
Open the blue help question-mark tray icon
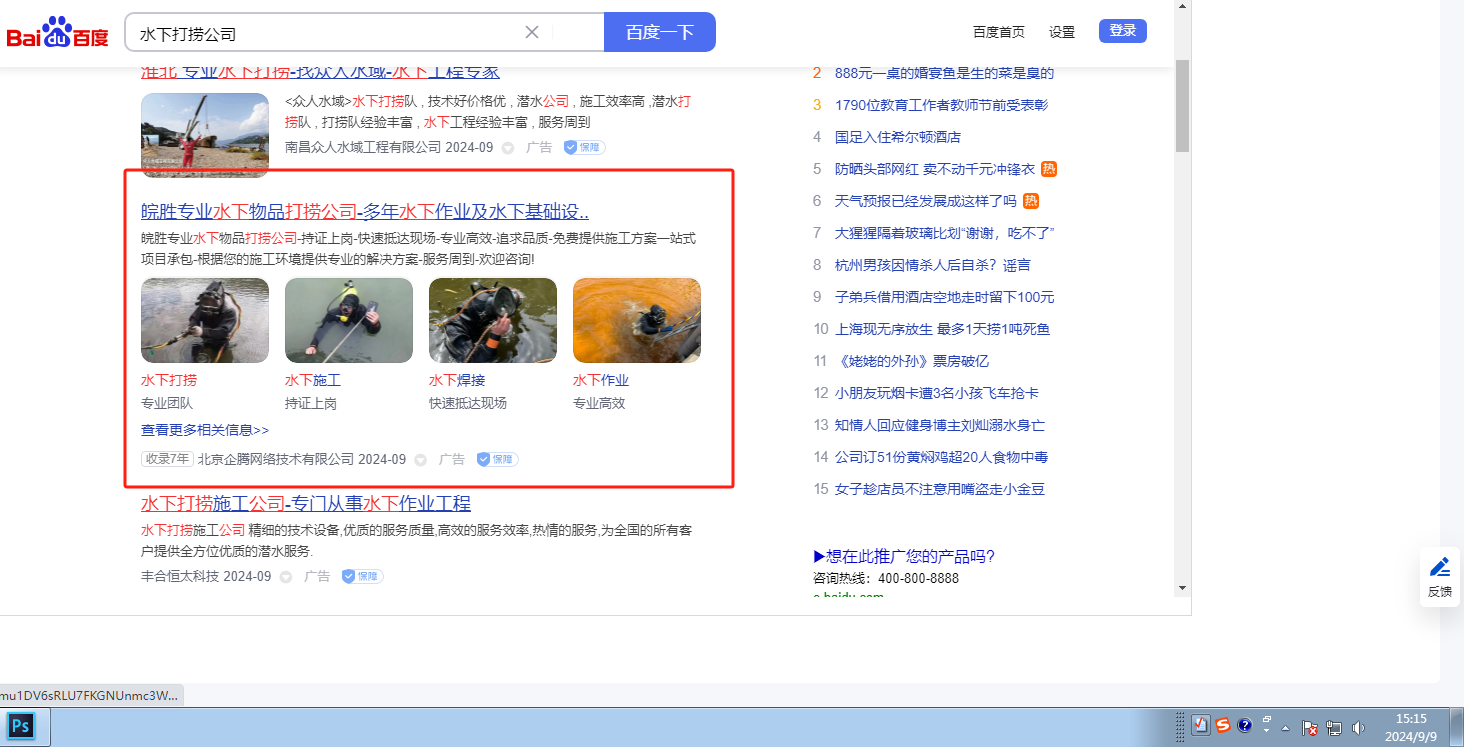point(1245,726)
